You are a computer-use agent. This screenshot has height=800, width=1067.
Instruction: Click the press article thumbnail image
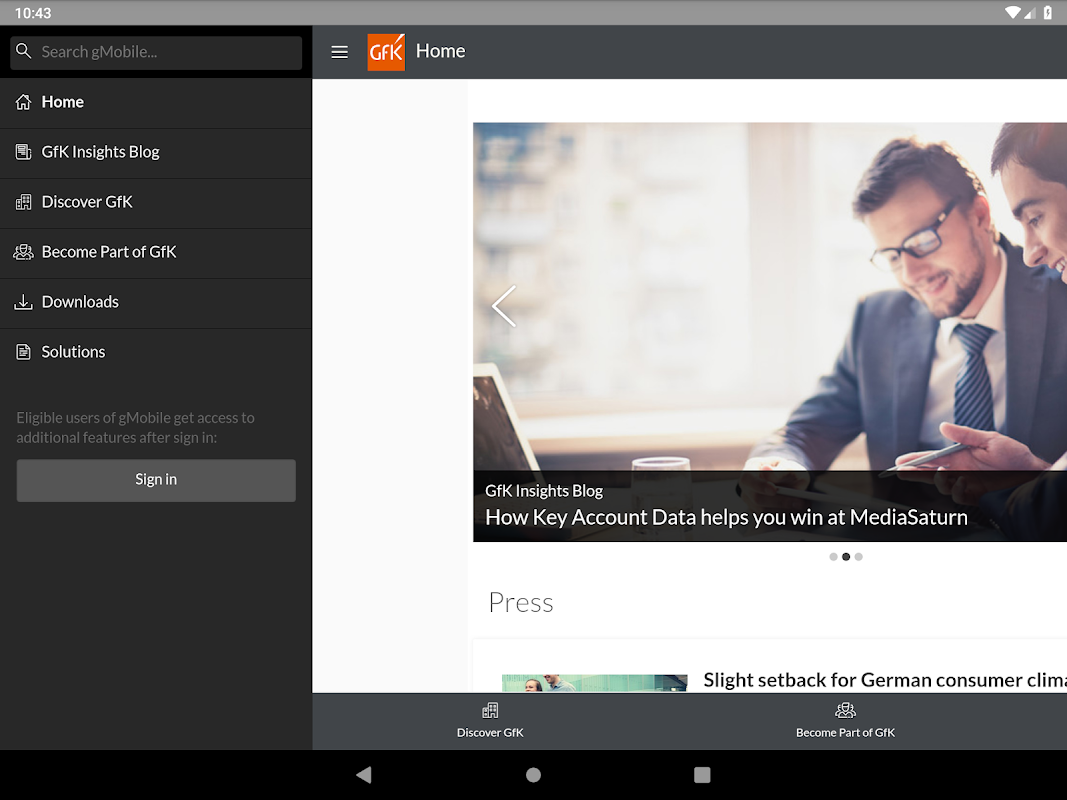tap(594, 683)
